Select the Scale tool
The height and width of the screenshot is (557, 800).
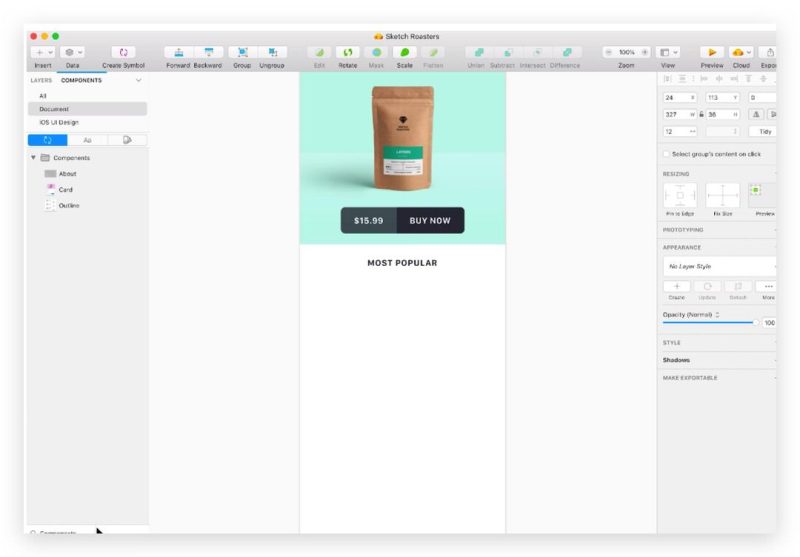(405, 53)
